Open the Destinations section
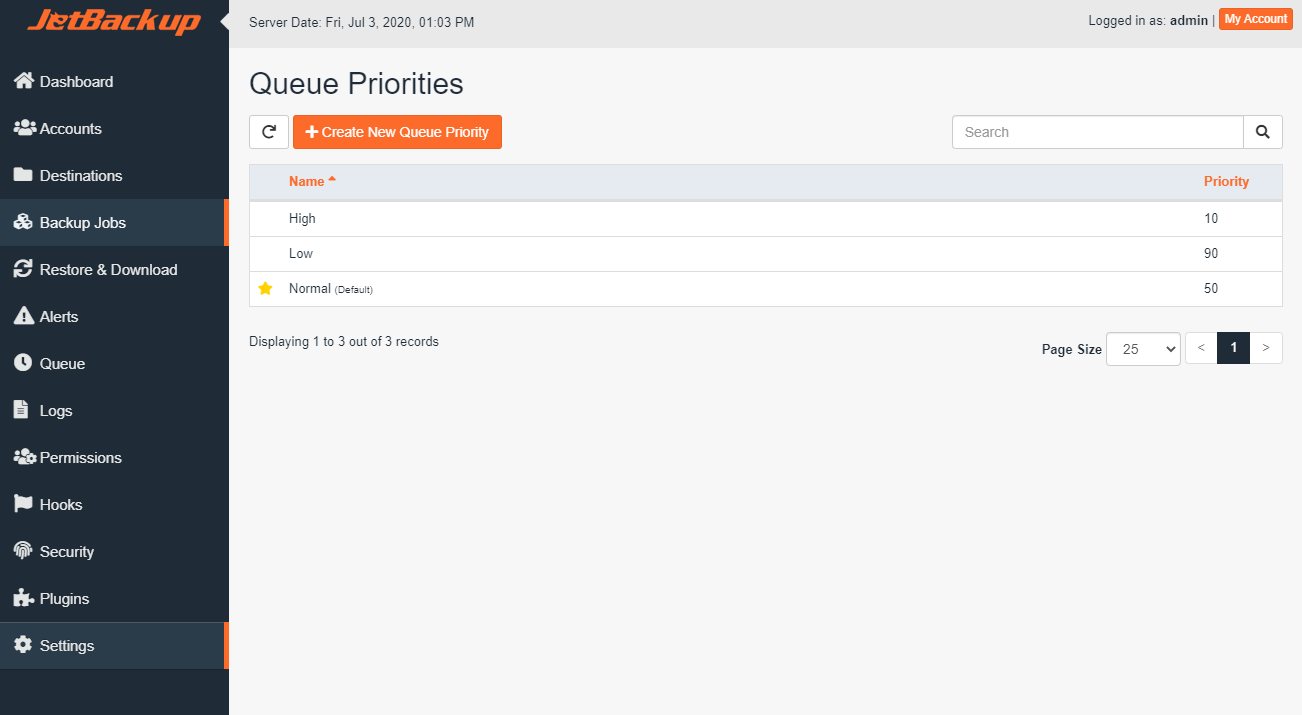Screen dimensions: 1302x715 80,175
